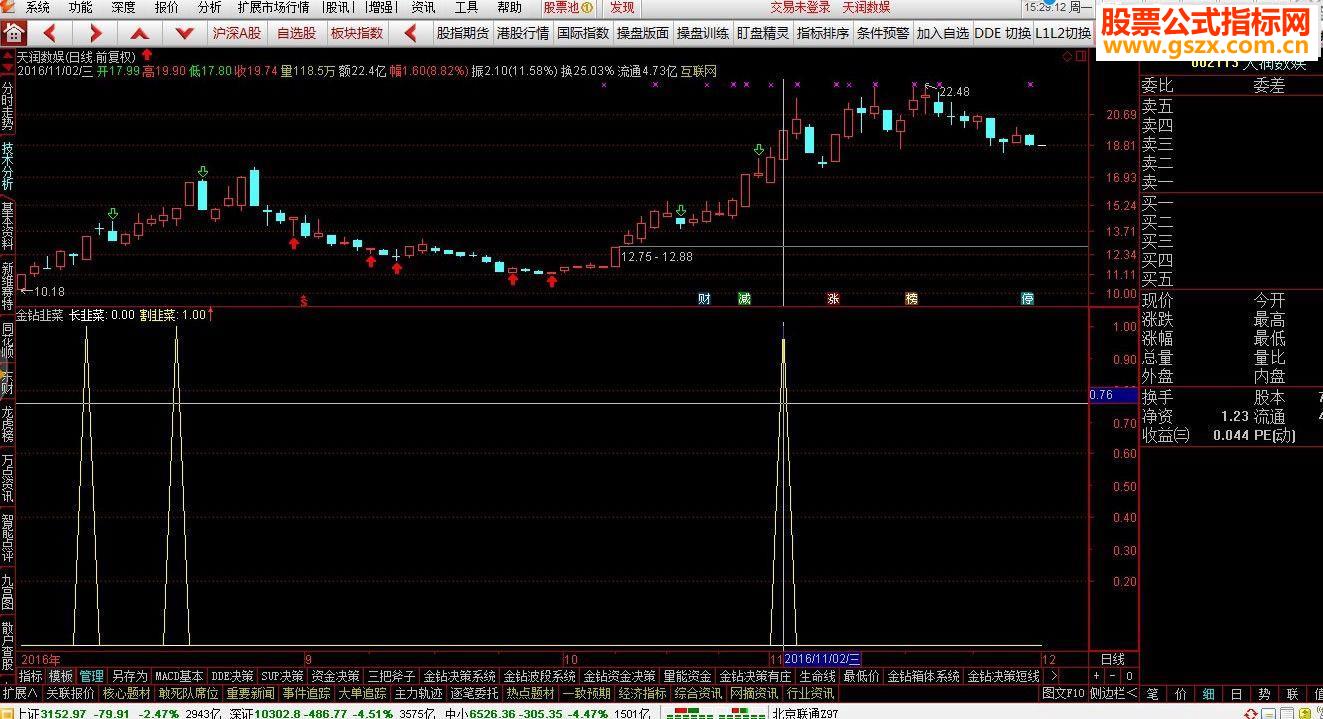This screenshot has width=1323, height=719.
Task: Switch to 九宫图 side tab
Action: [x=7, y=590]
